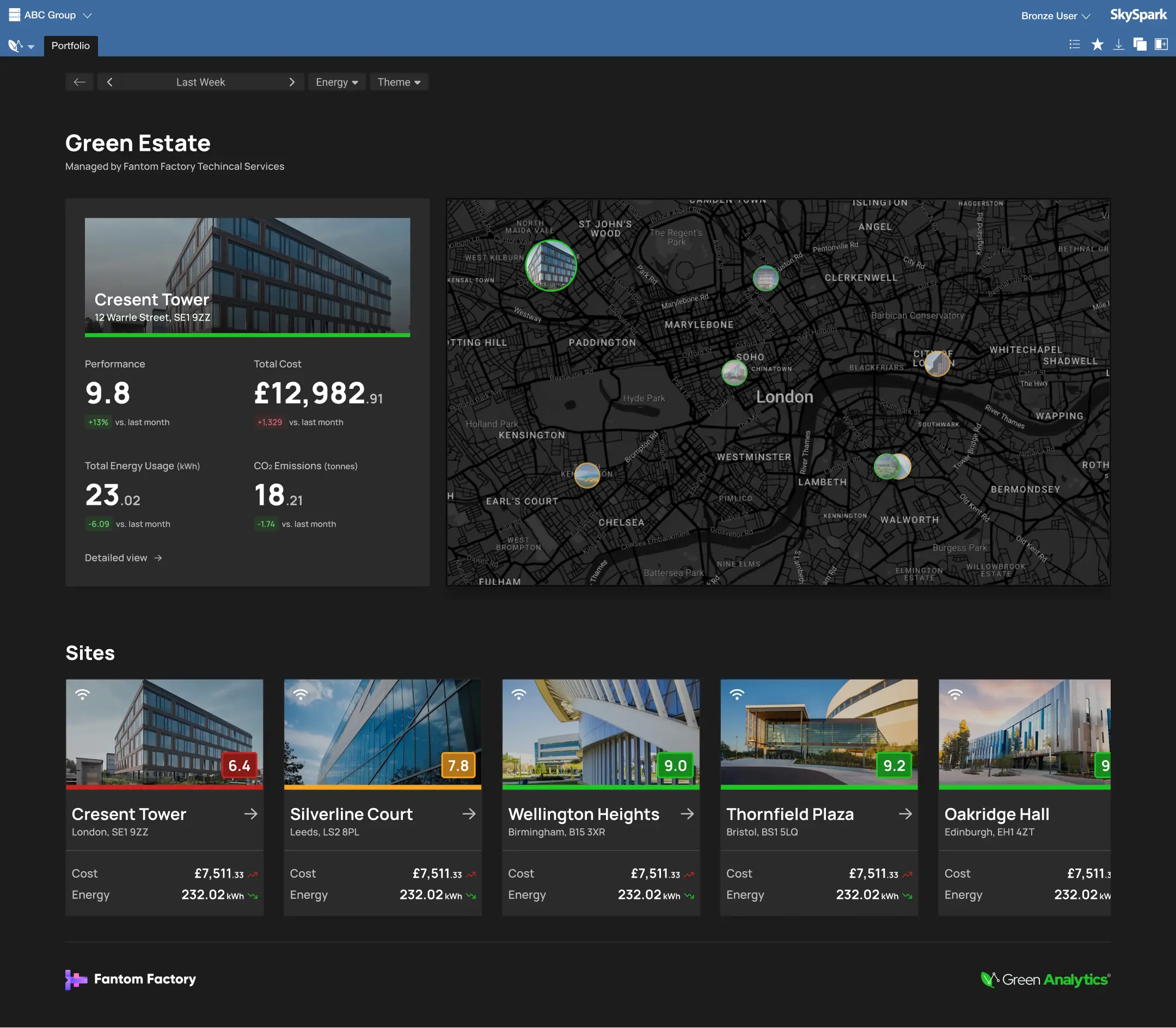The image size is (1176, 1028).
Task: Open Detailed view for Cresent Tower
Action: 124,557
